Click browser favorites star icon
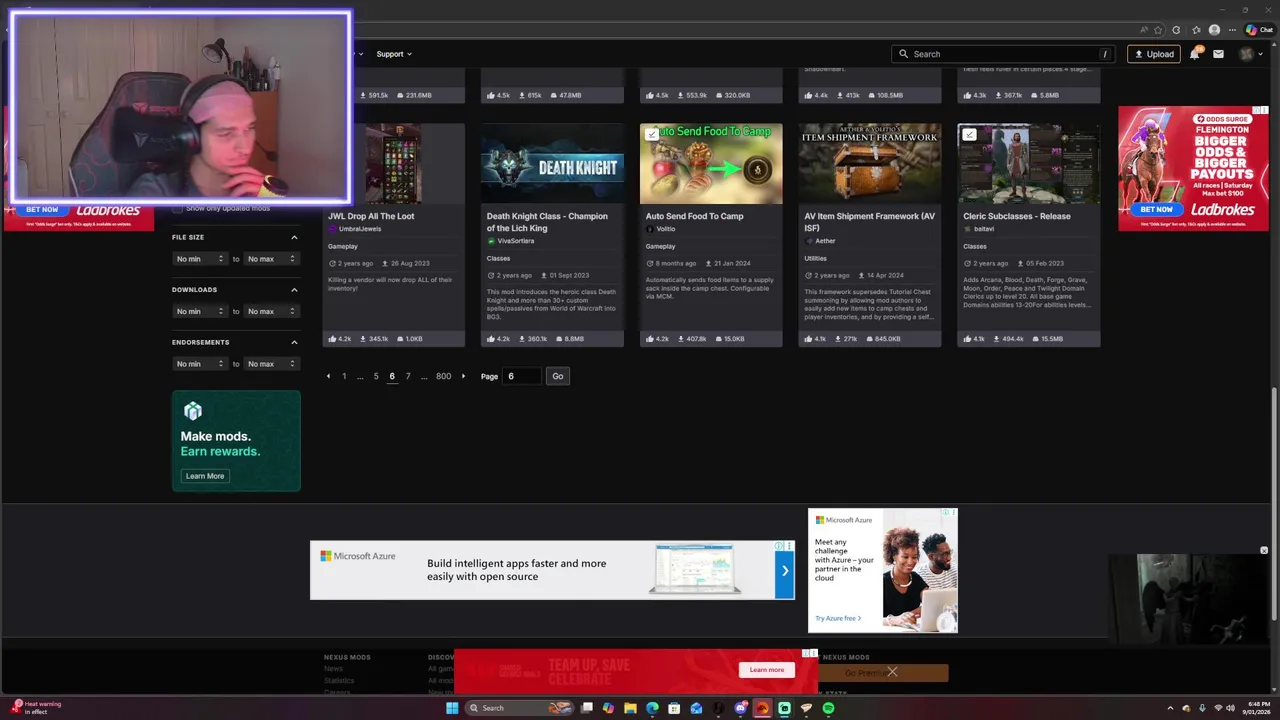 pos(1158,30)
